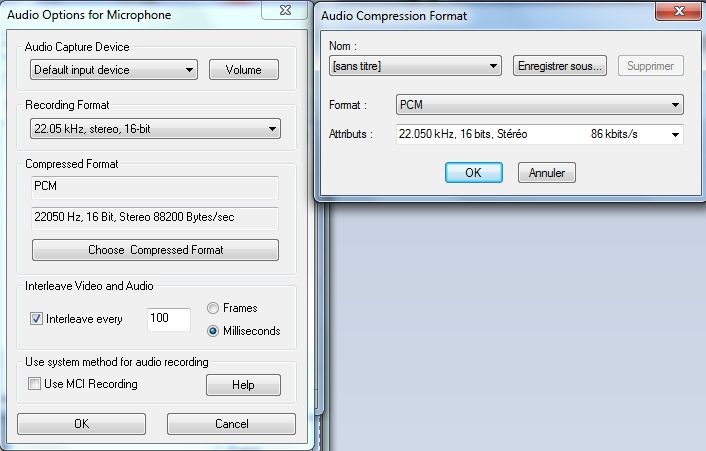Confirm with OK in Audio Options dialog
This screenshot has width=706, height=451.
81,424
